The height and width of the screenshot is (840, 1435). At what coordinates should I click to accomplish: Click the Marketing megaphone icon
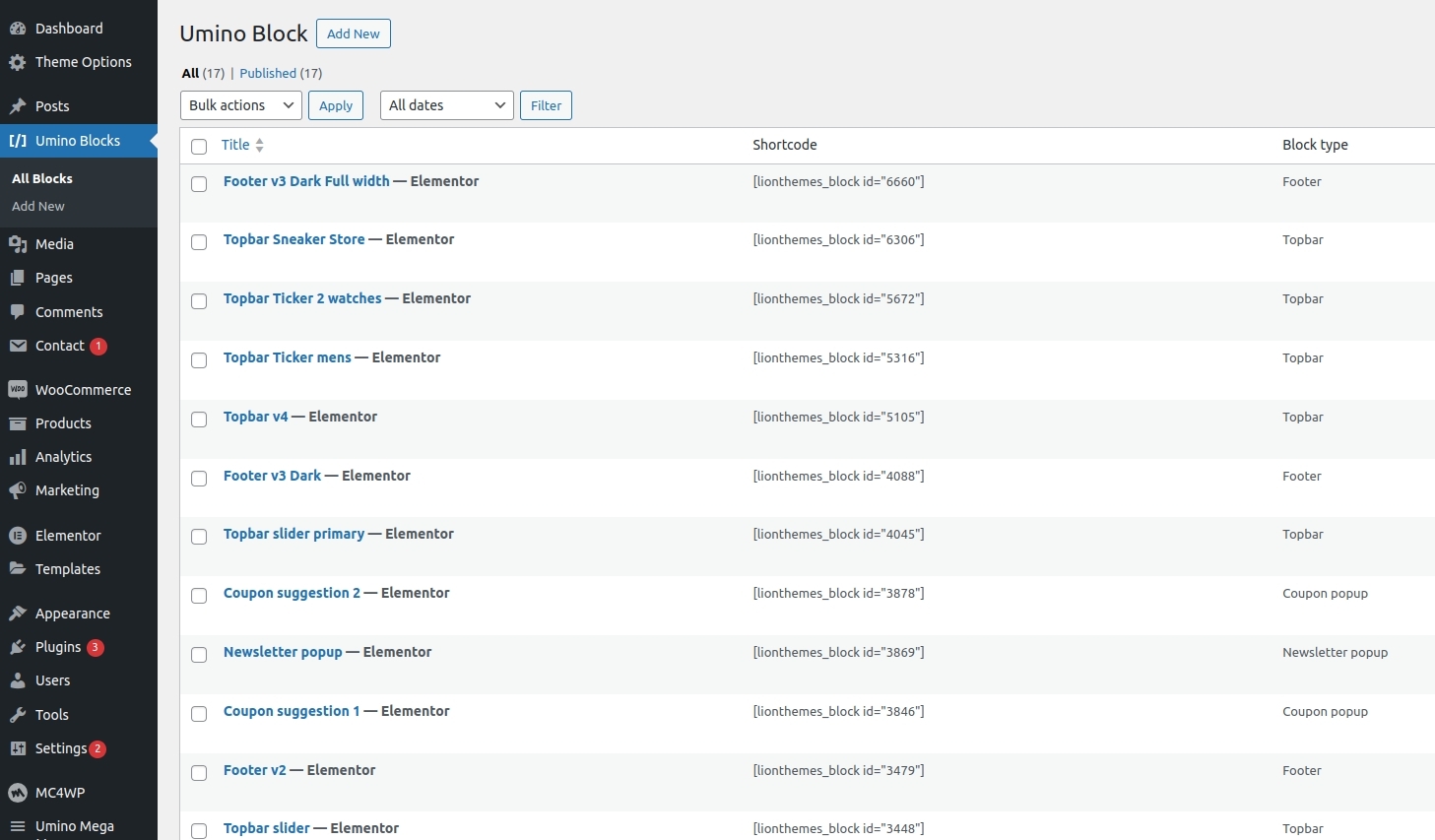(18, 490)
